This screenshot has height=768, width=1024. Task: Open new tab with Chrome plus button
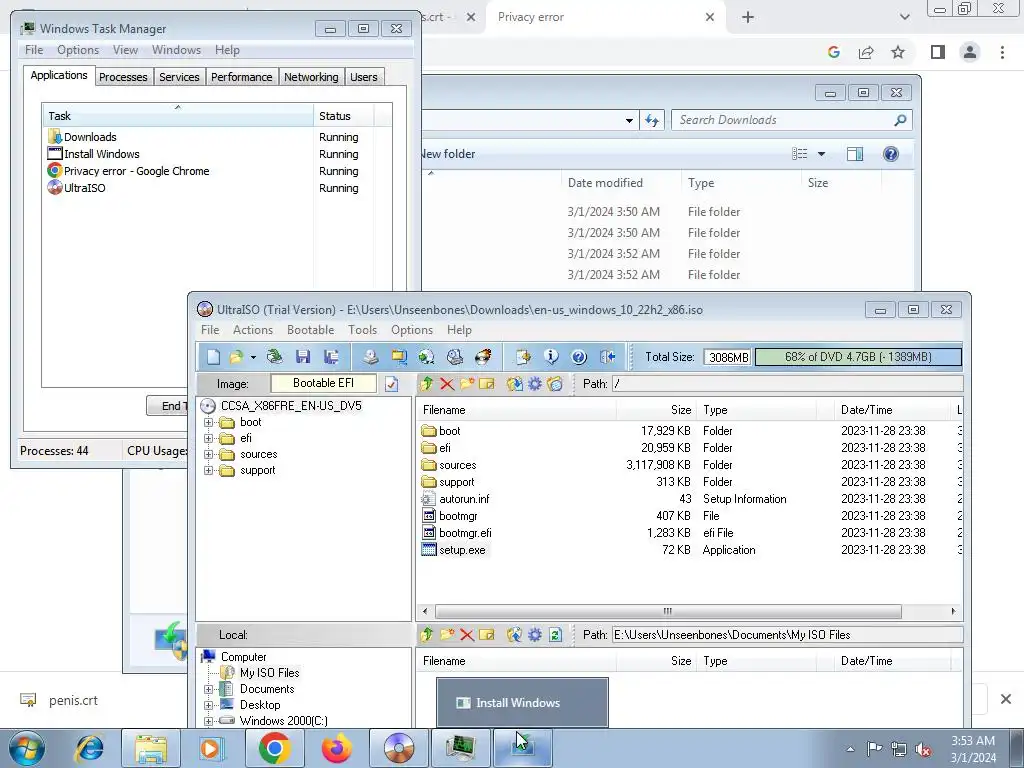coord(748,17)
